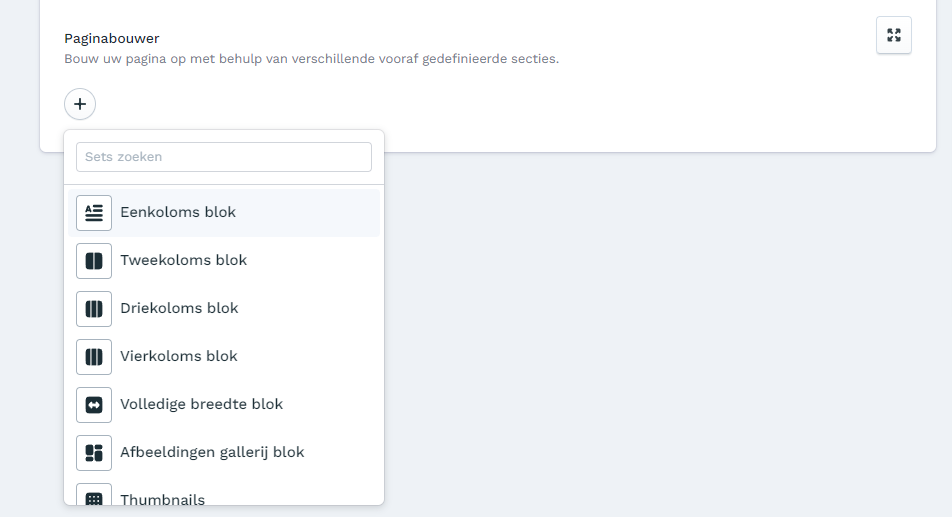
Task: Click the 'Bouw uw pagina op' help text
Action: (x=311, y=59)
